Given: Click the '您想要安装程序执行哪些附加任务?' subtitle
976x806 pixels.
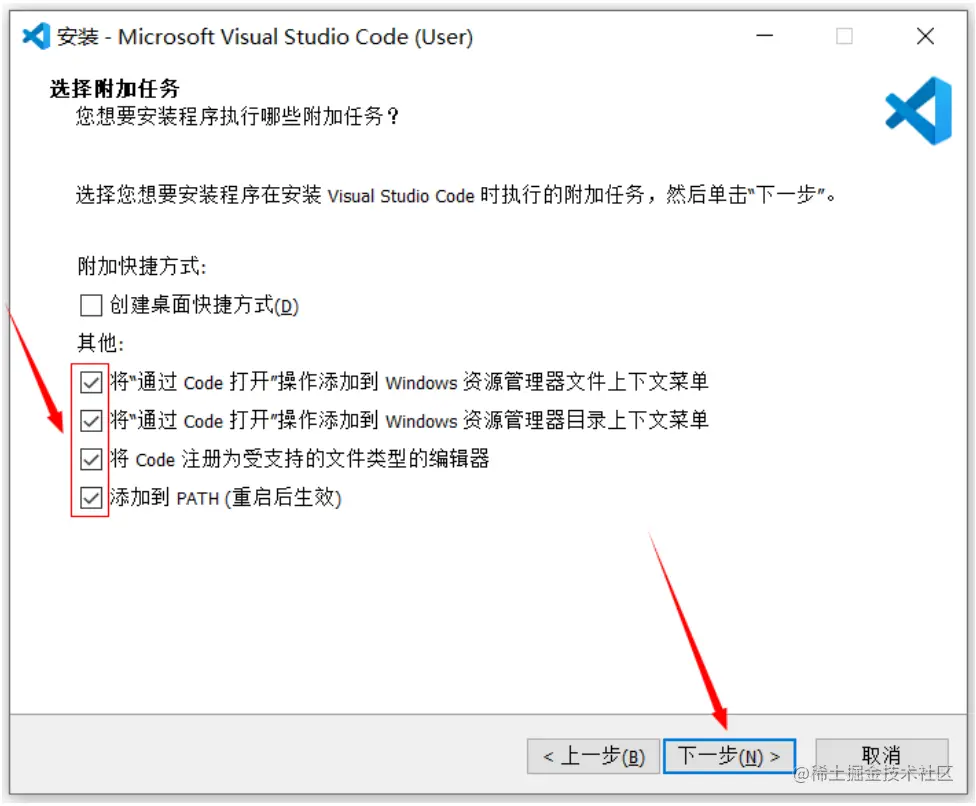Looking at the screenshot, I should pyautogui.click(x=237, y=116).
